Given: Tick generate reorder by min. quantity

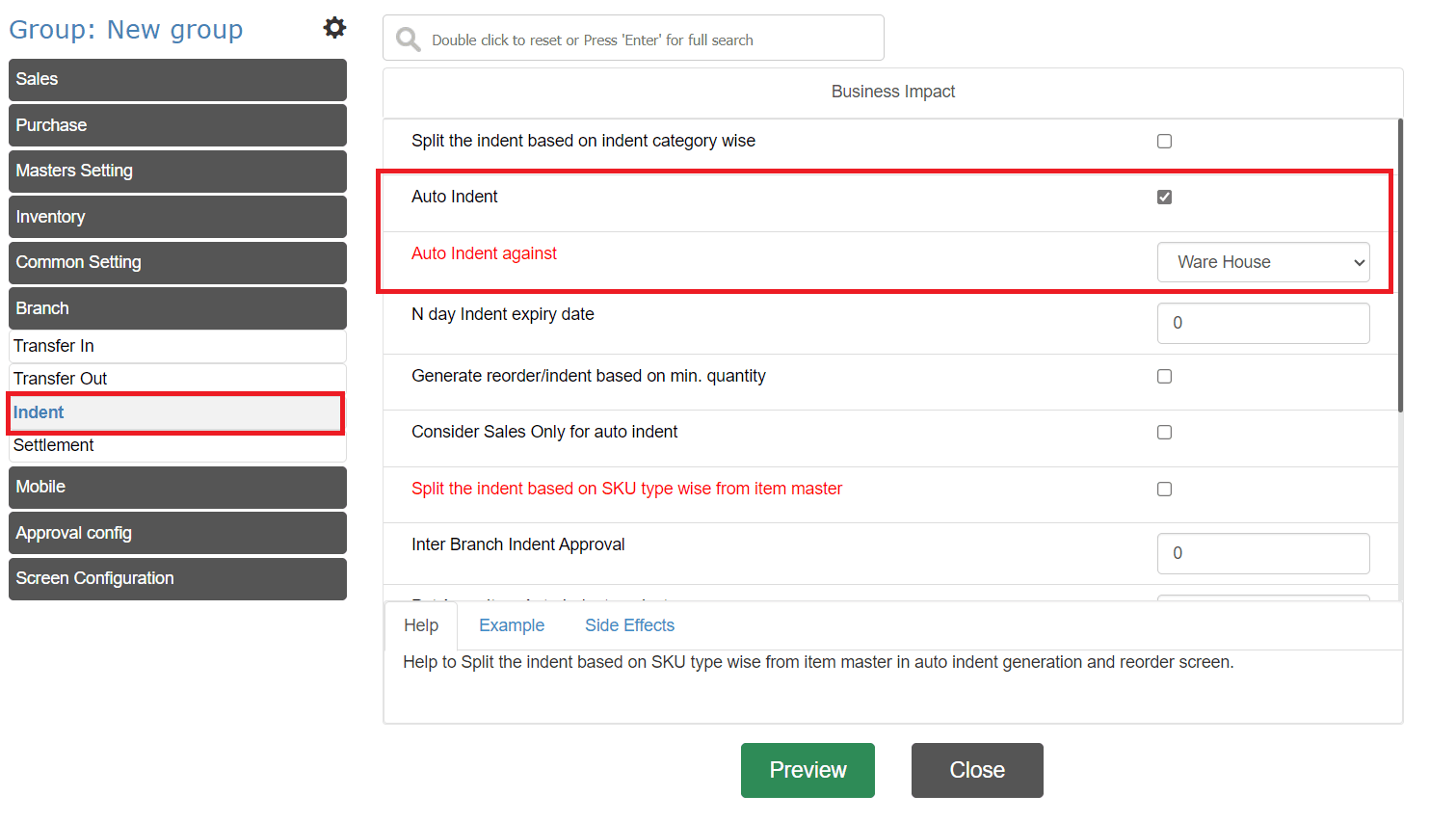Looking at the screenshot, I should (x=1164, y=377).
